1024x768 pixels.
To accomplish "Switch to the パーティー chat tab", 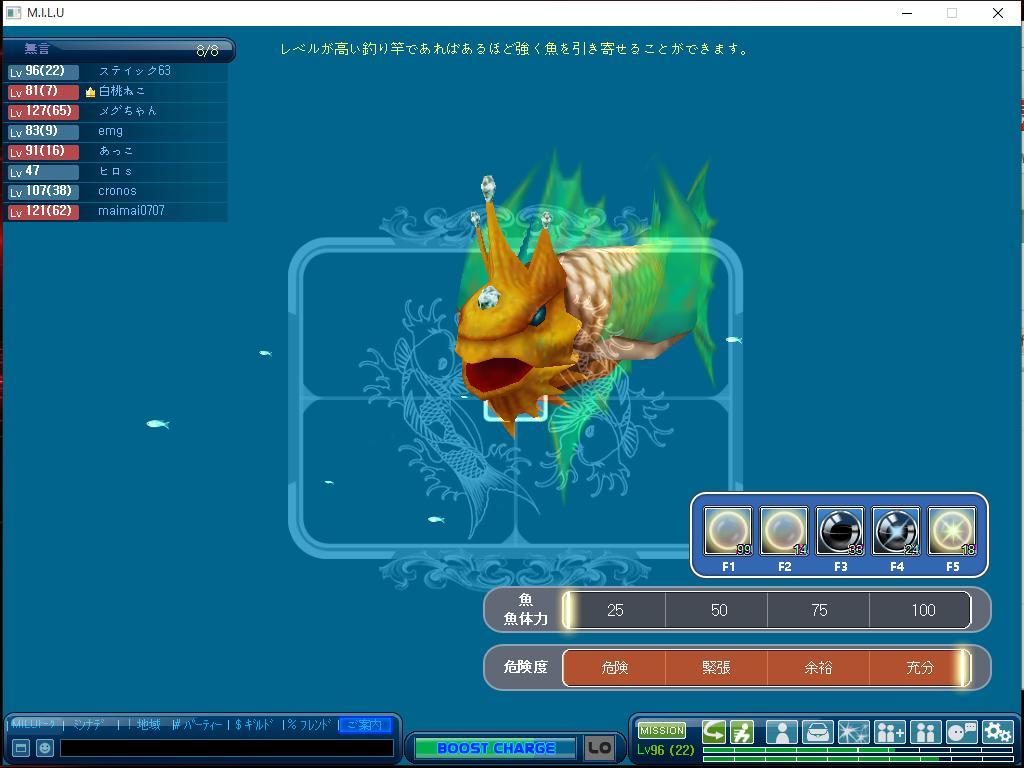I will (x=201, y=725).
